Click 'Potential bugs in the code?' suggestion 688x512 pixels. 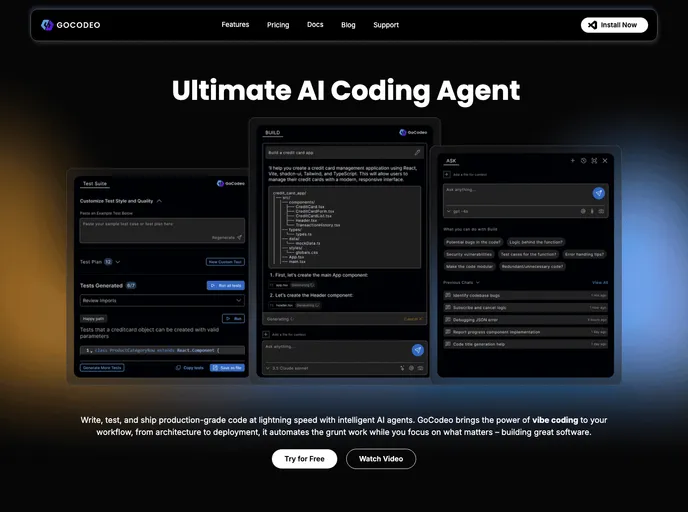(x=473, y=242)
